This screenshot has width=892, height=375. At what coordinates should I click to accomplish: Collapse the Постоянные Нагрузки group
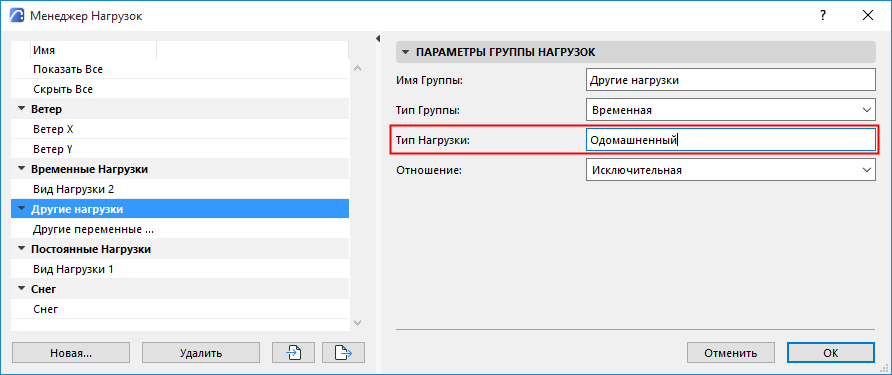tap(22, 249)
